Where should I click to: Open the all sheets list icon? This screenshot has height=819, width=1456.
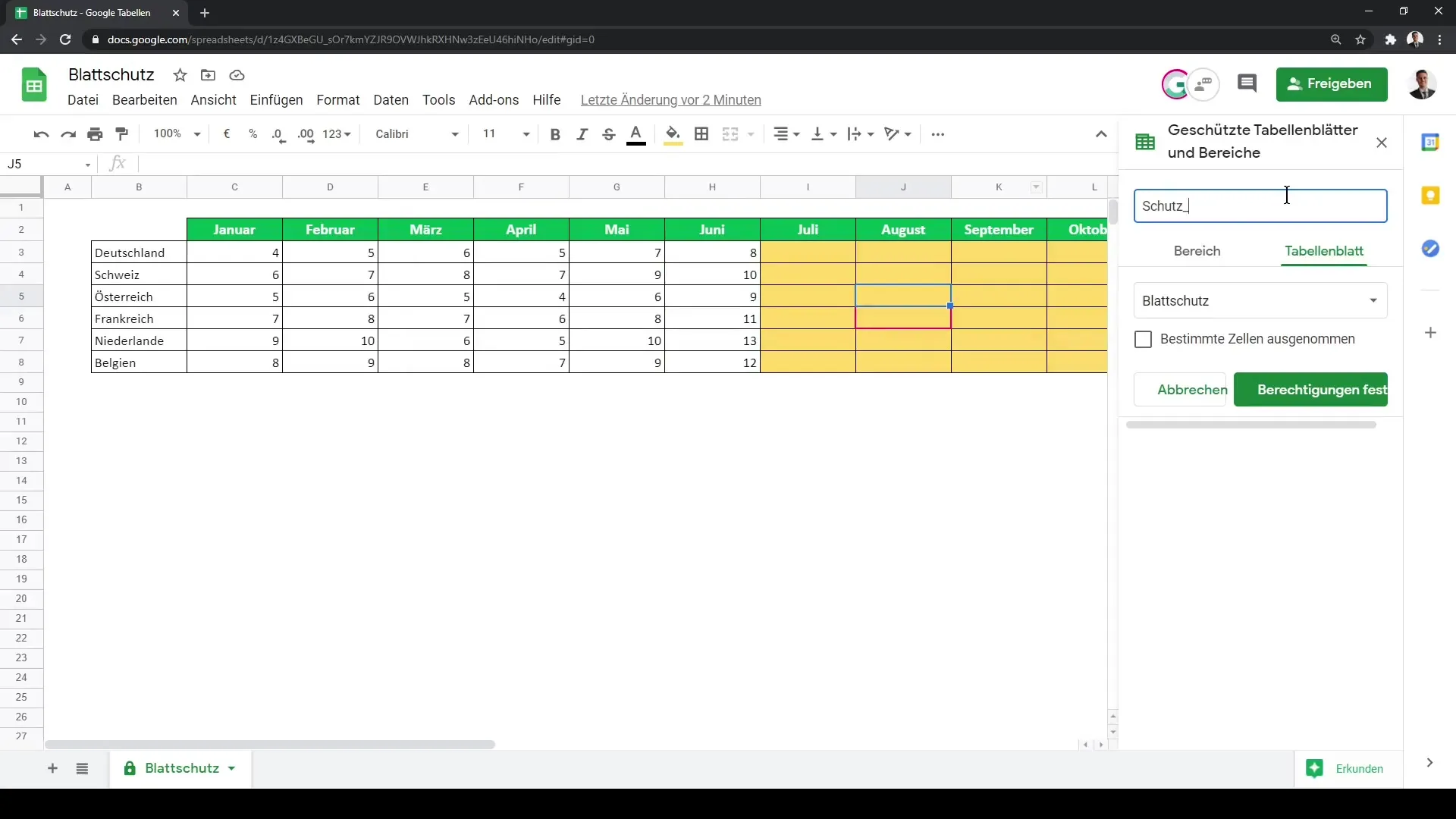[82, 769]
